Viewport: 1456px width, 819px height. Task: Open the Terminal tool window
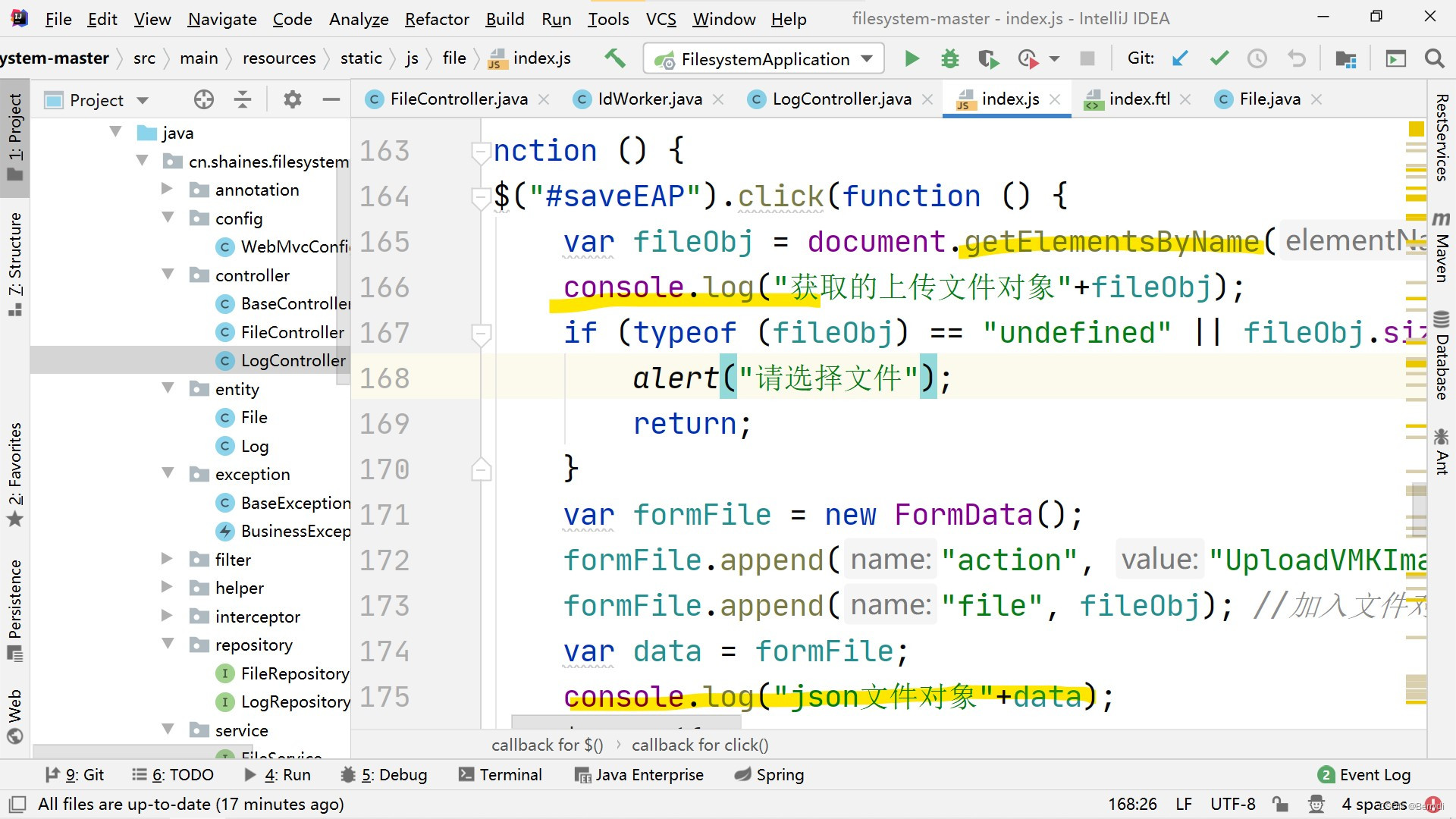coord(500,774)
